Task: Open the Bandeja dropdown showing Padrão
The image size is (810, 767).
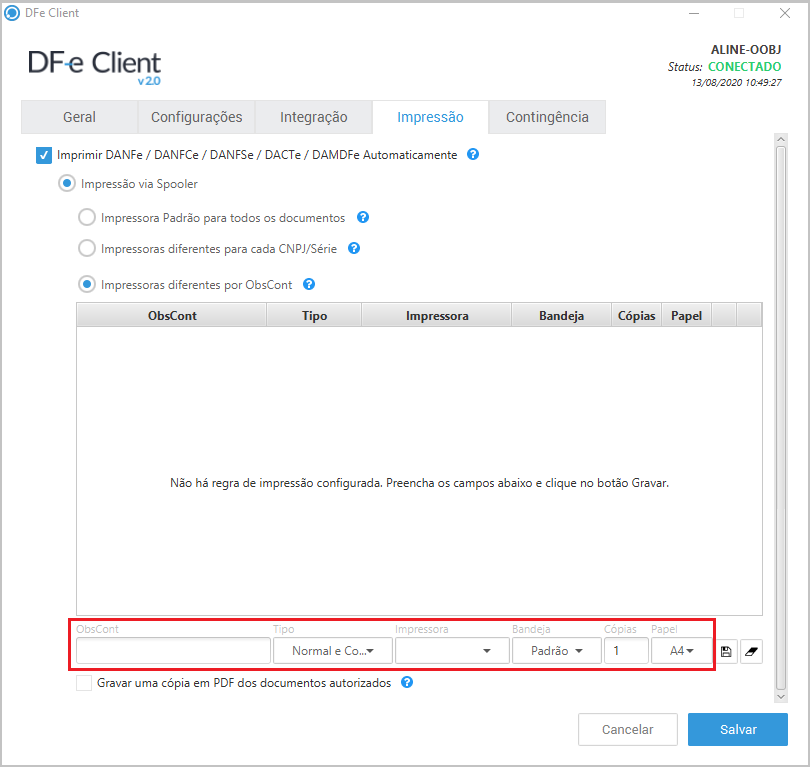Action: point(557,651)
